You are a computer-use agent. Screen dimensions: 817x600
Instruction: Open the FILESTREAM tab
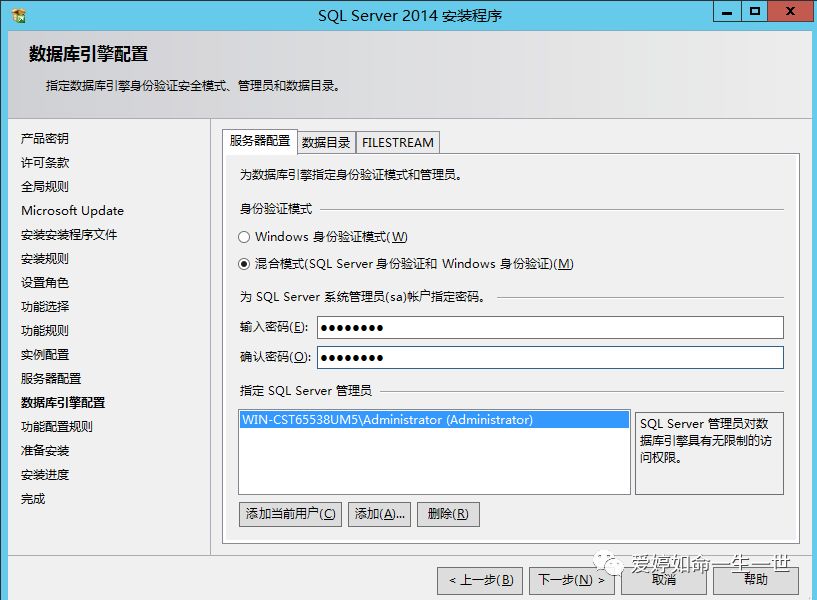[398, 143]
